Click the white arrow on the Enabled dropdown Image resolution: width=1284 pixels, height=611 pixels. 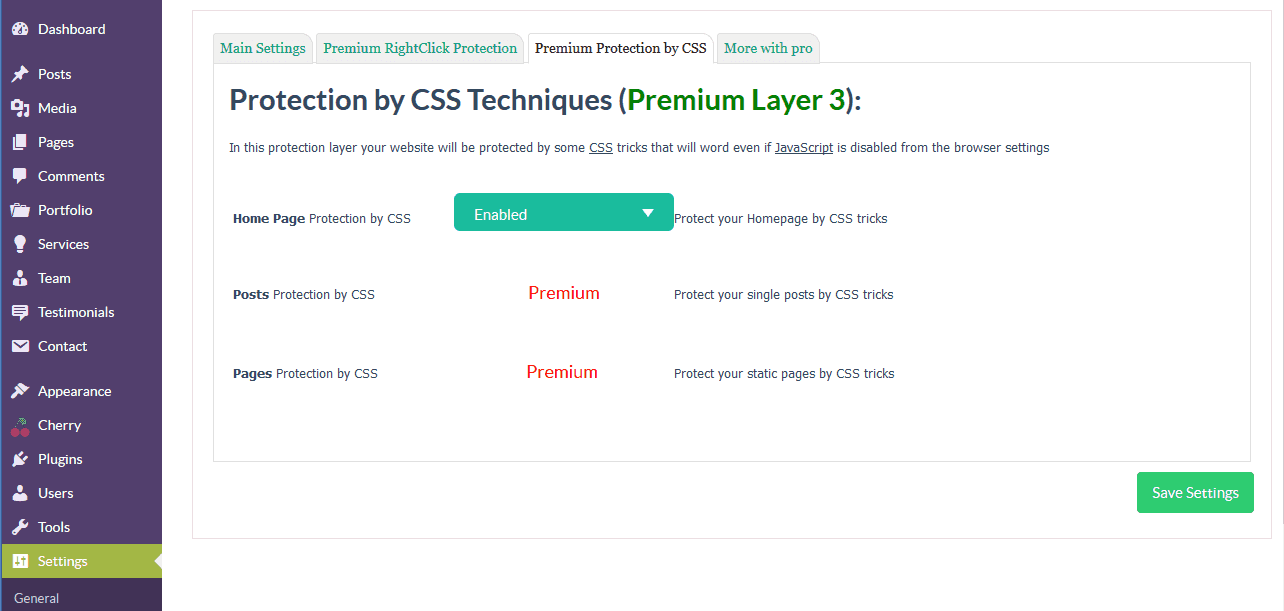pyautogui.click(x=648, y=213)
